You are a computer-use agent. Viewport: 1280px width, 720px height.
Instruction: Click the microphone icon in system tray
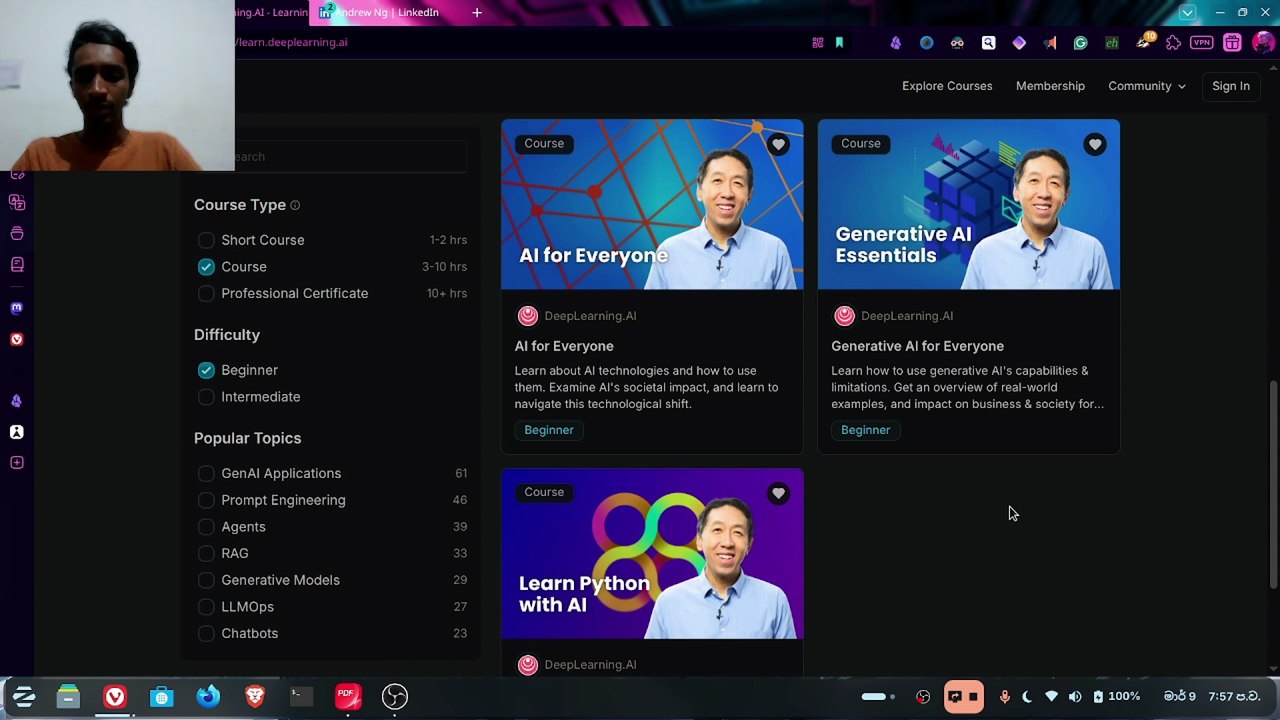click(x=1004, y=697)
